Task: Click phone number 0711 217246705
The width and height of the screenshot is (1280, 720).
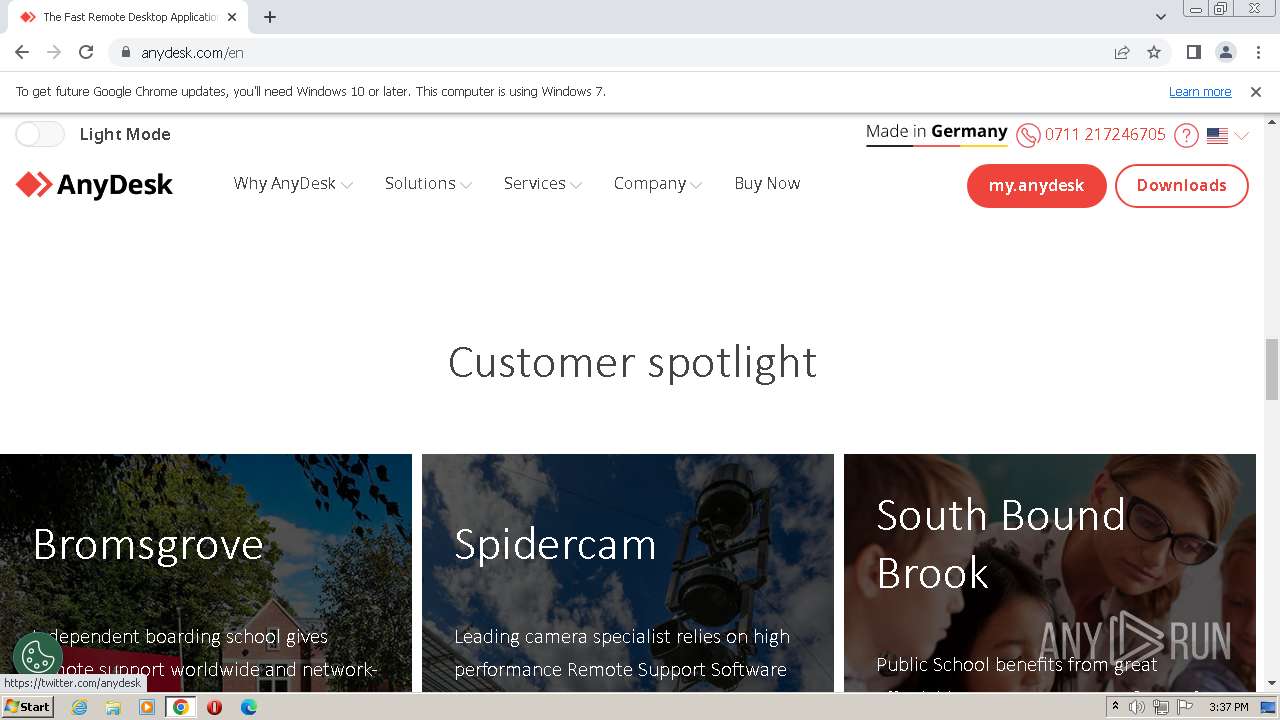Action: point(1105,135)
